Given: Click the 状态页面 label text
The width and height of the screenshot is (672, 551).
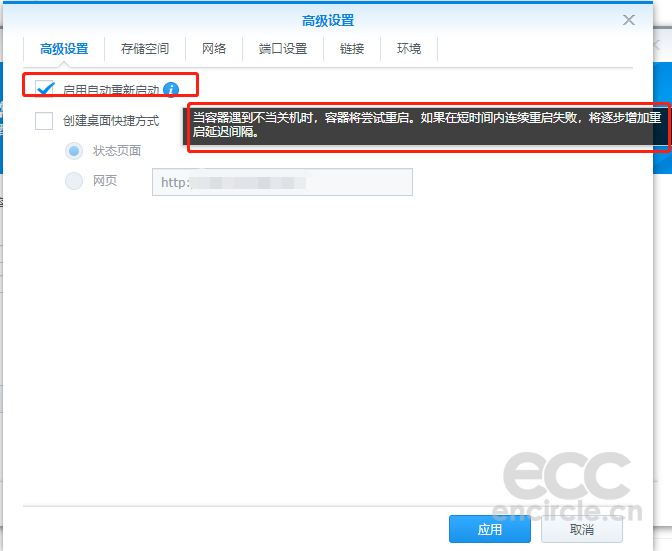Looking at the screenshot, I should click(x=117, y=151).
